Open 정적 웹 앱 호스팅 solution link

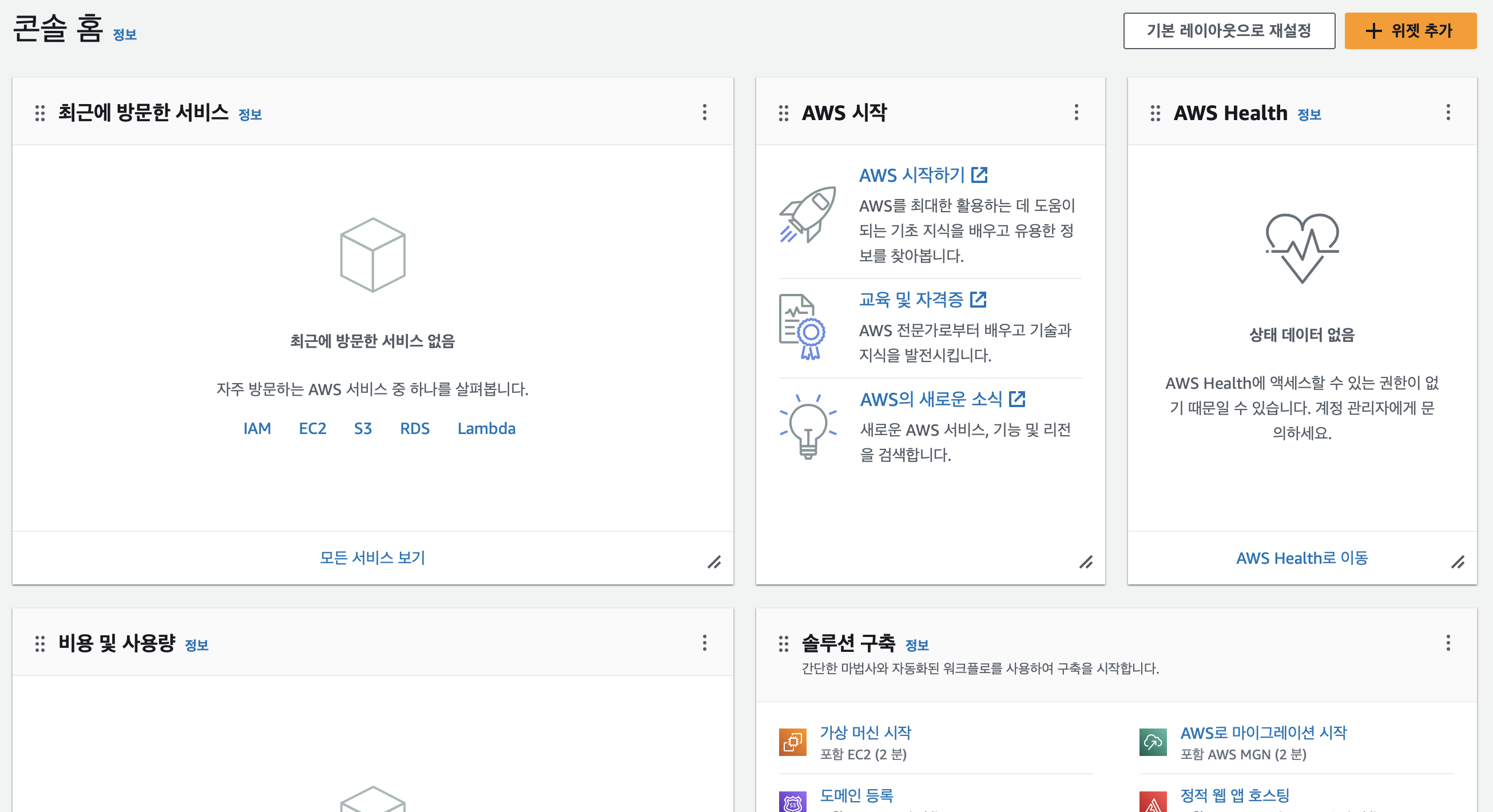(x=1235, y=795)
